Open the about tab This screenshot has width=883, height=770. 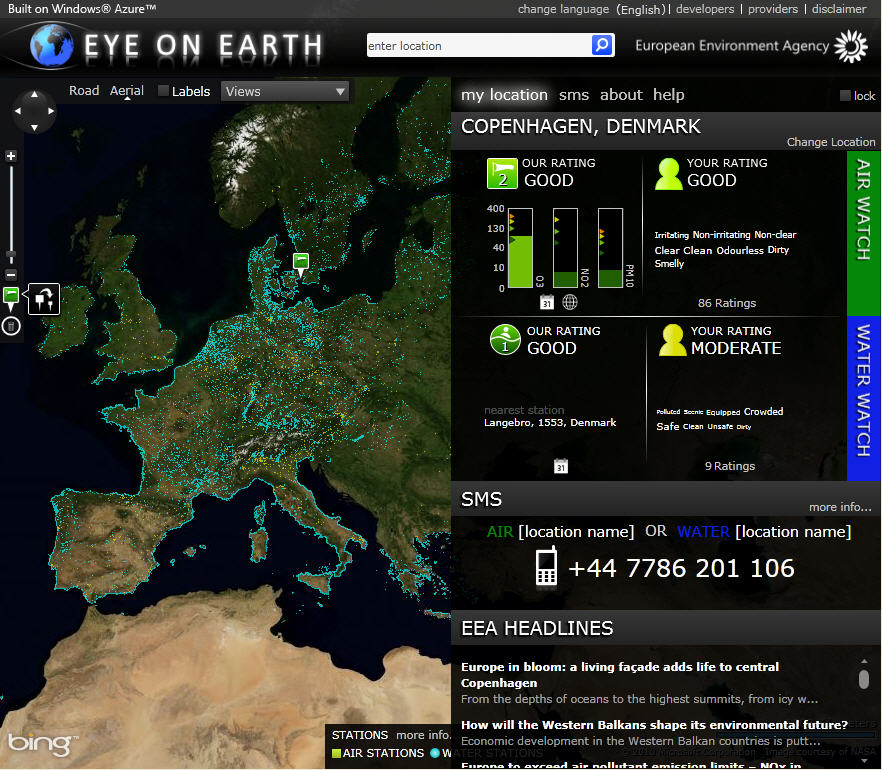[621, 95]
